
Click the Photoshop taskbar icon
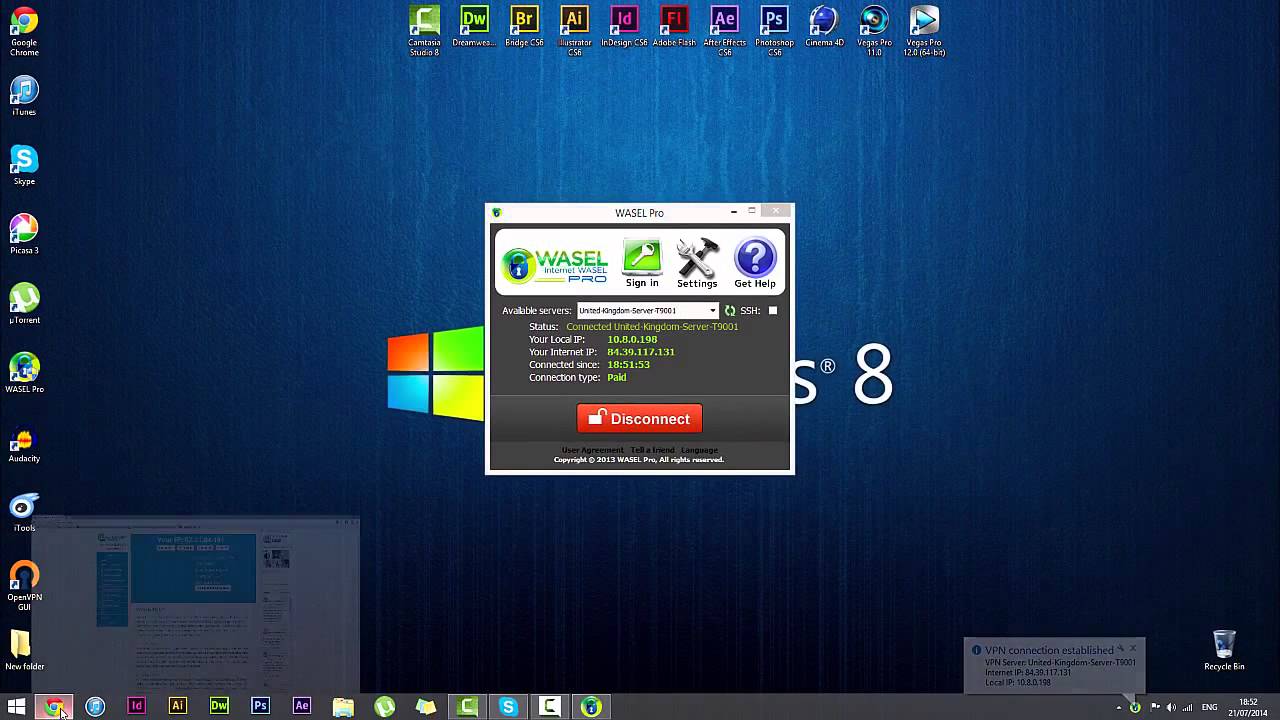(260, 707)
